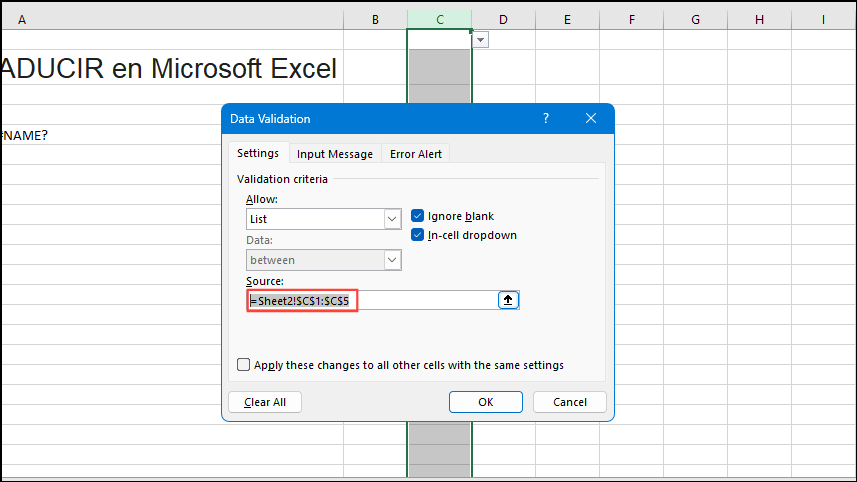
Task: Collapse the Source range selector arrow icon
Action: coord(508,300)
